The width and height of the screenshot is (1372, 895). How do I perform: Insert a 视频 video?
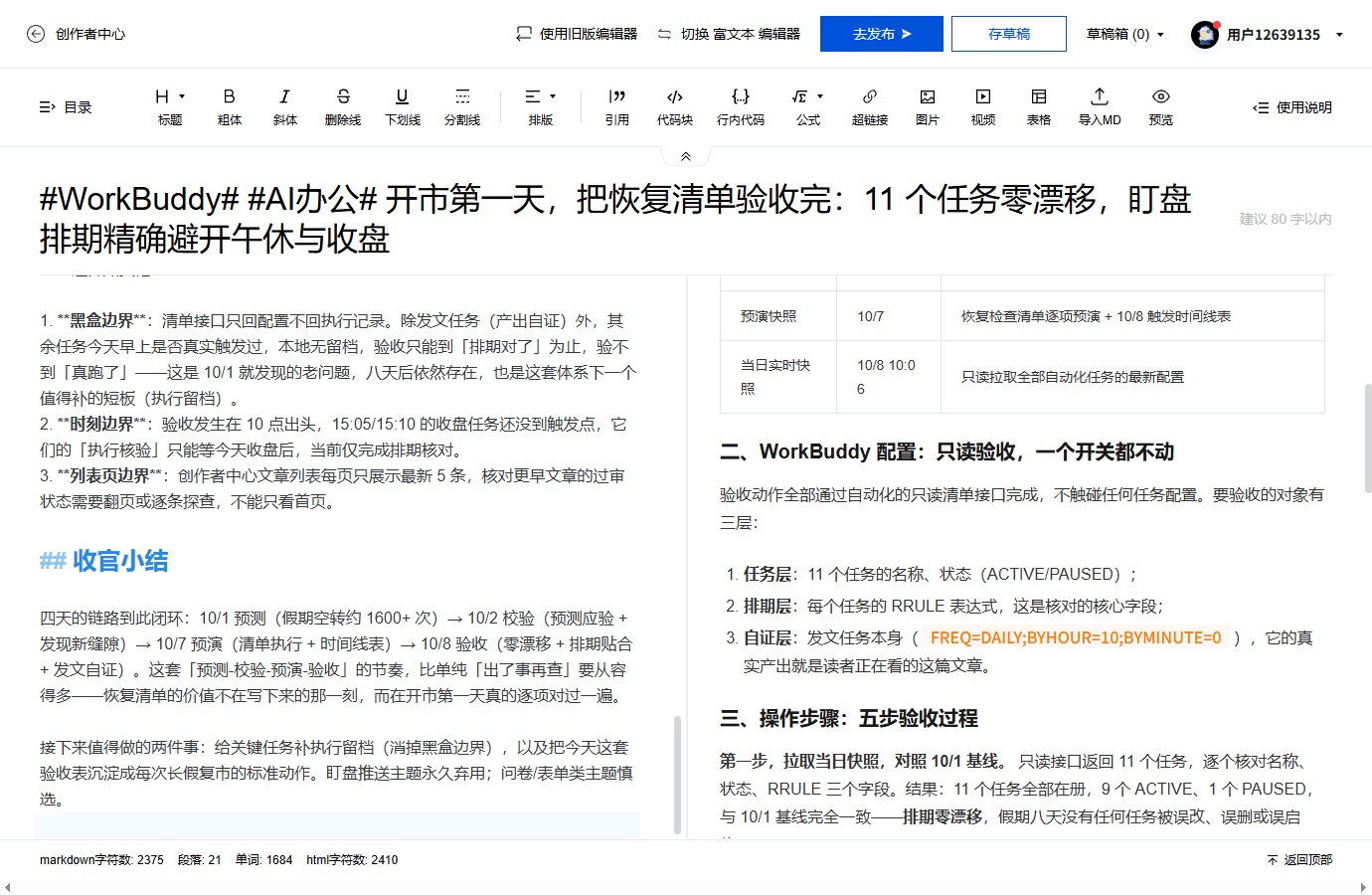coord(983,106)
